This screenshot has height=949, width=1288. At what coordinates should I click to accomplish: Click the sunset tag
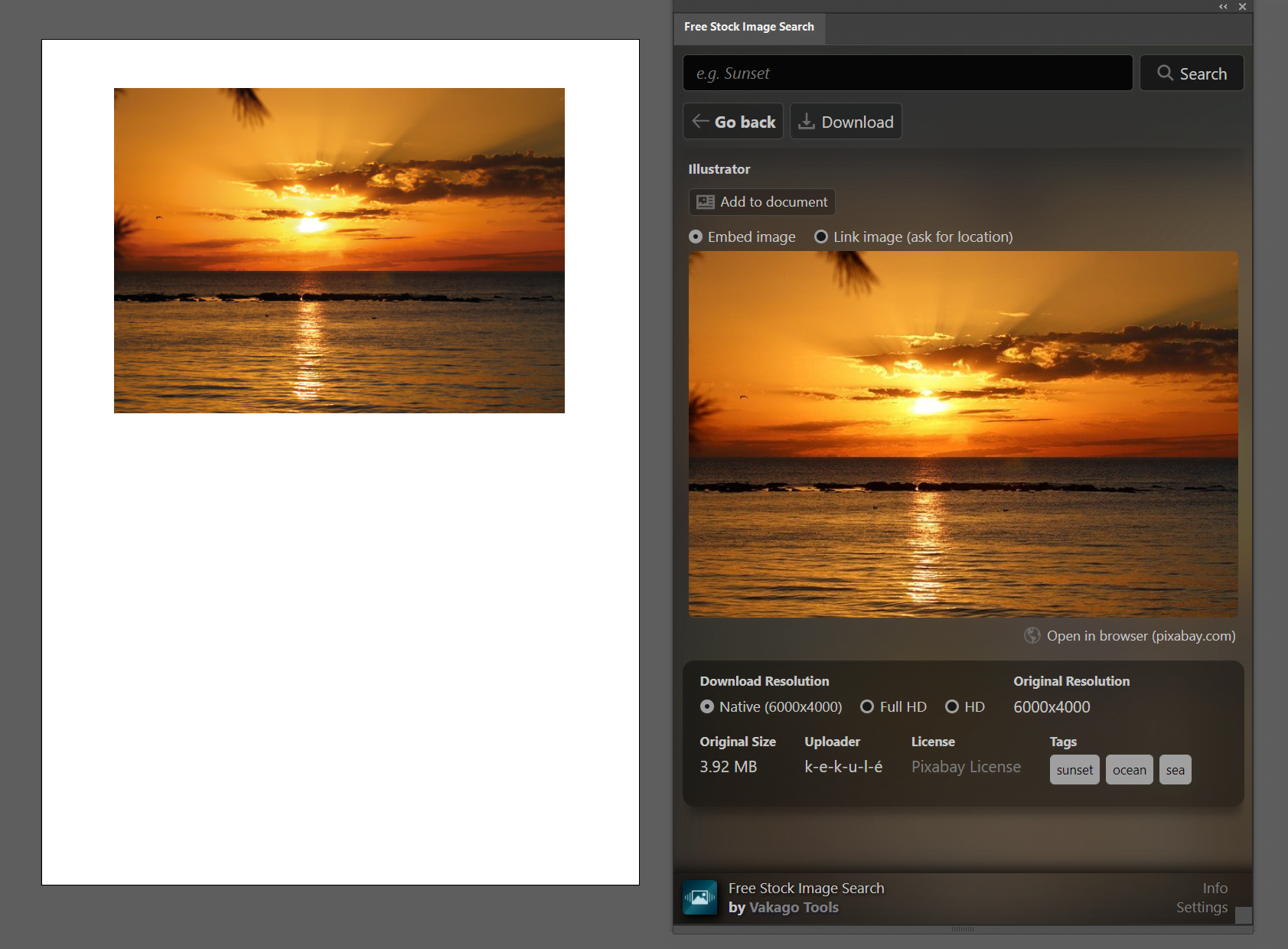coord(1074,769)
